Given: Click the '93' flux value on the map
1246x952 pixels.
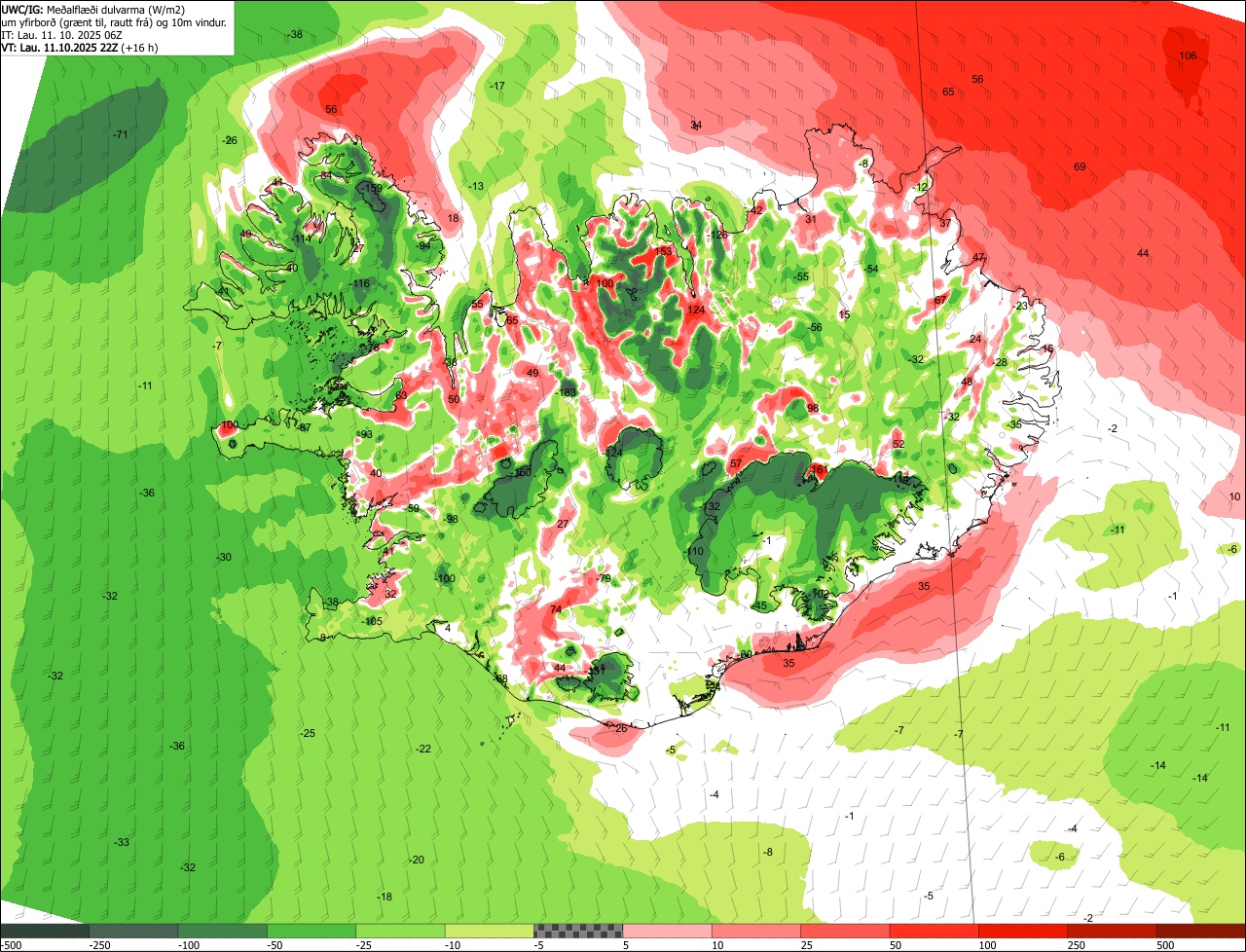Looking at the screenshot, I should [x=367, y=434].
